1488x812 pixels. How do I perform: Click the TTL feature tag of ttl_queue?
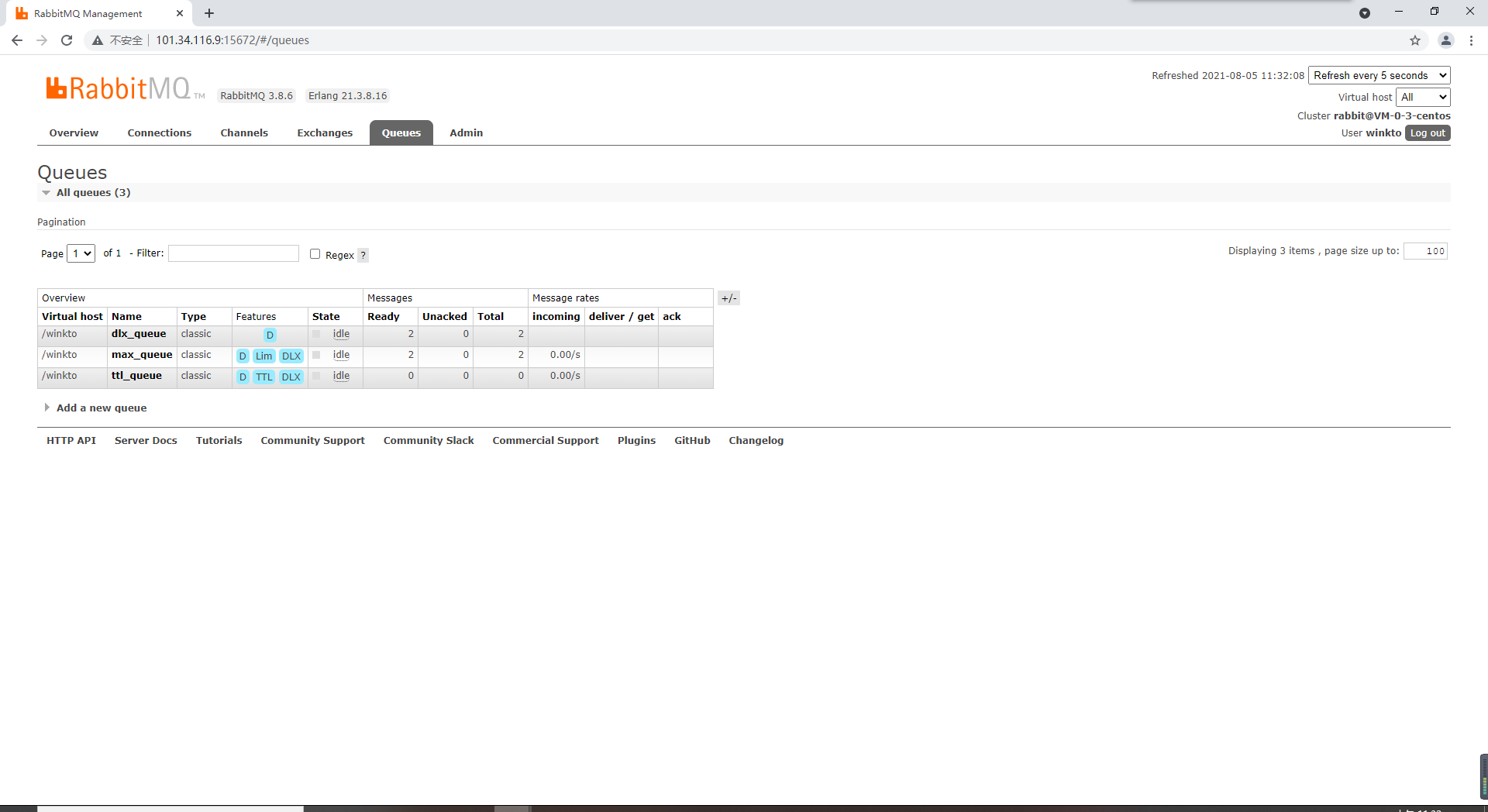[x=264, y=377]
